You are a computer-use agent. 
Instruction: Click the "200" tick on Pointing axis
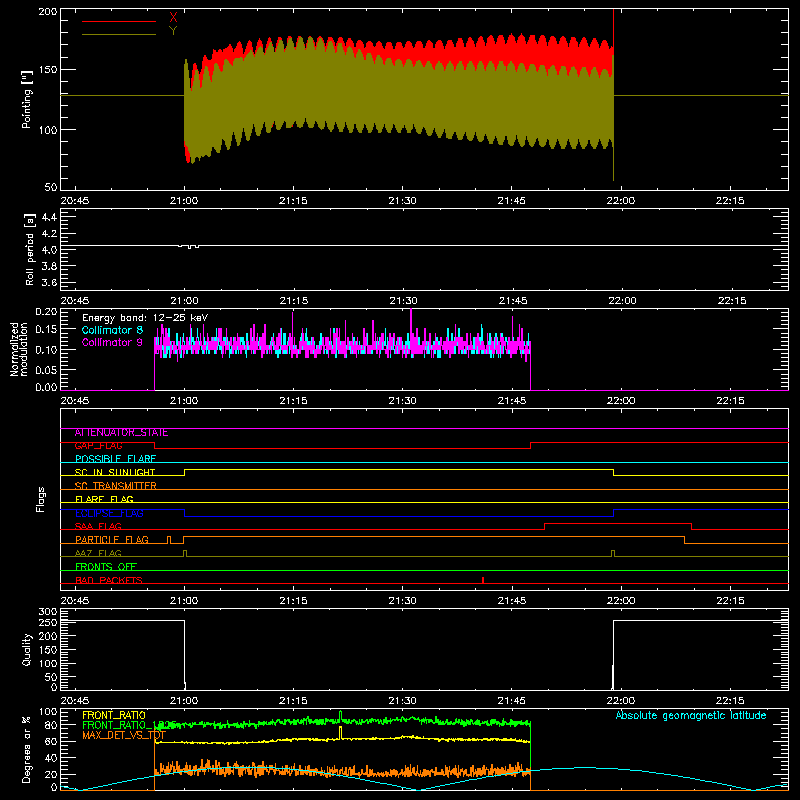pos(48,11)
